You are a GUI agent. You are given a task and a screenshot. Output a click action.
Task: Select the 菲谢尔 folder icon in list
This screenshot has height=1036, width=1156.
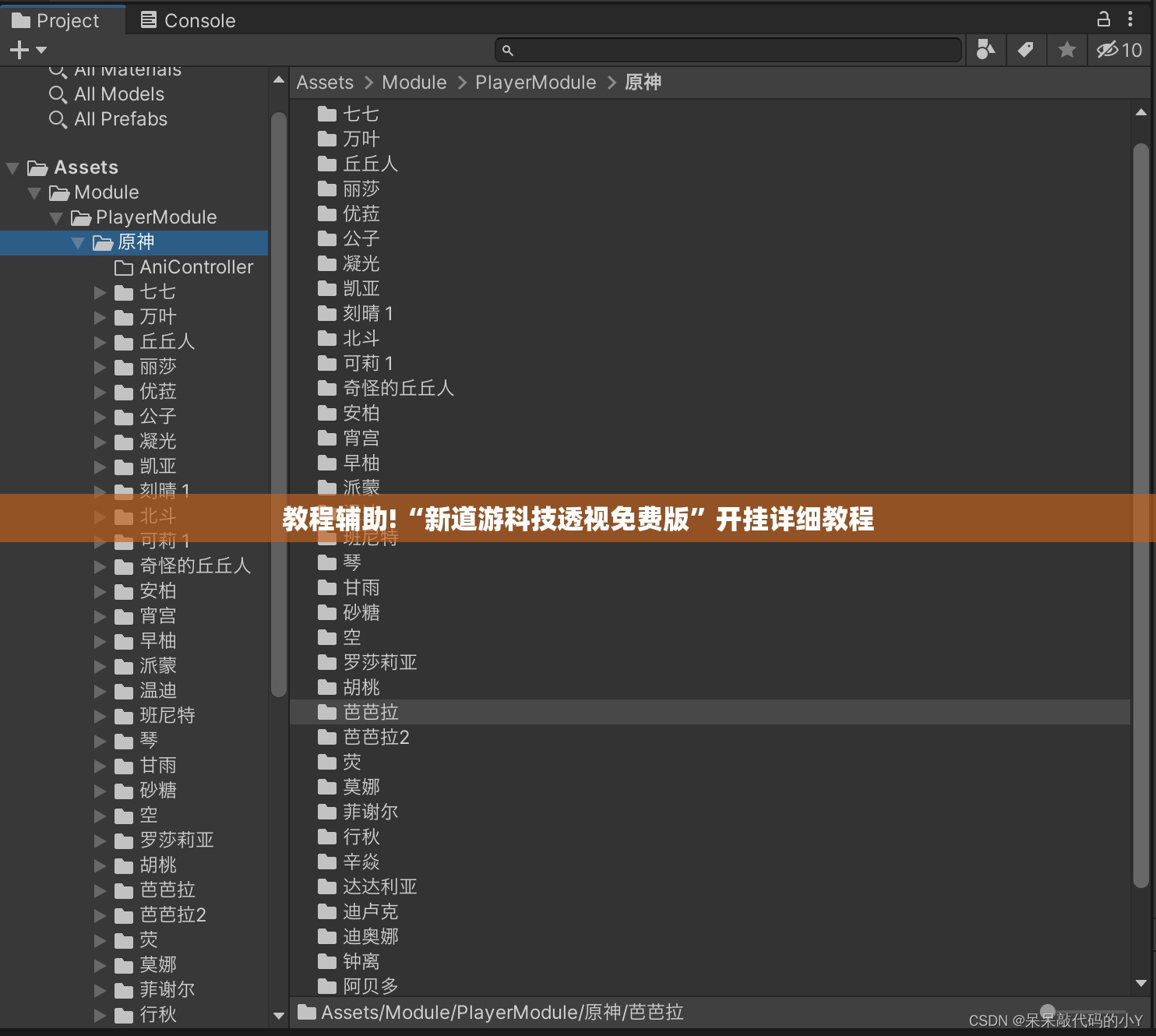[327, 812]
